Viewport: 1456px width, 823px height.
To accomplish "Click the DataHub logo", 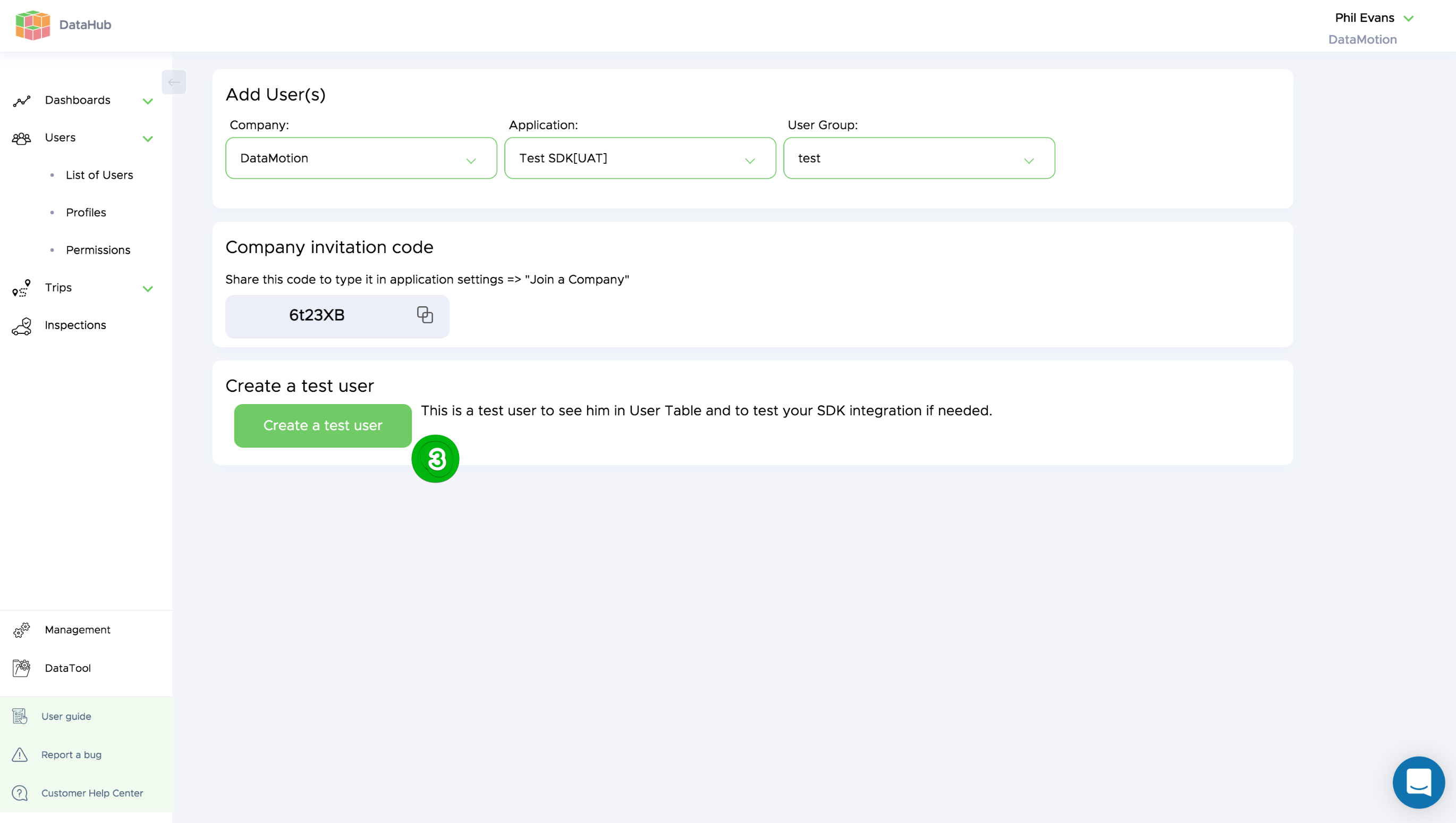I will (x=33, y=25).
